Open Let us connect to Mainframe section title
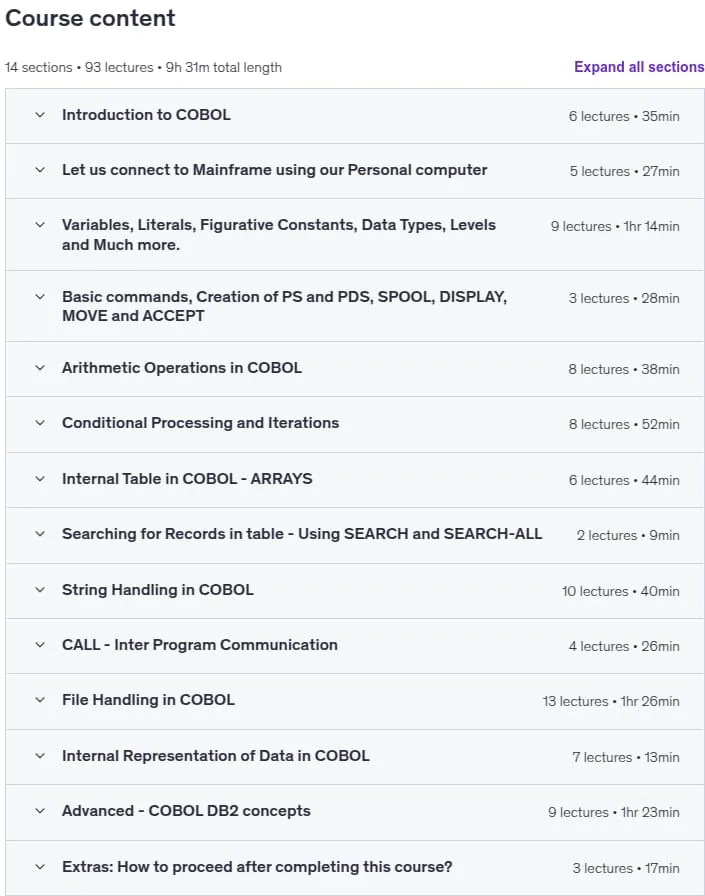The width and height of the screenshot is (705, 896). [274, 170]
